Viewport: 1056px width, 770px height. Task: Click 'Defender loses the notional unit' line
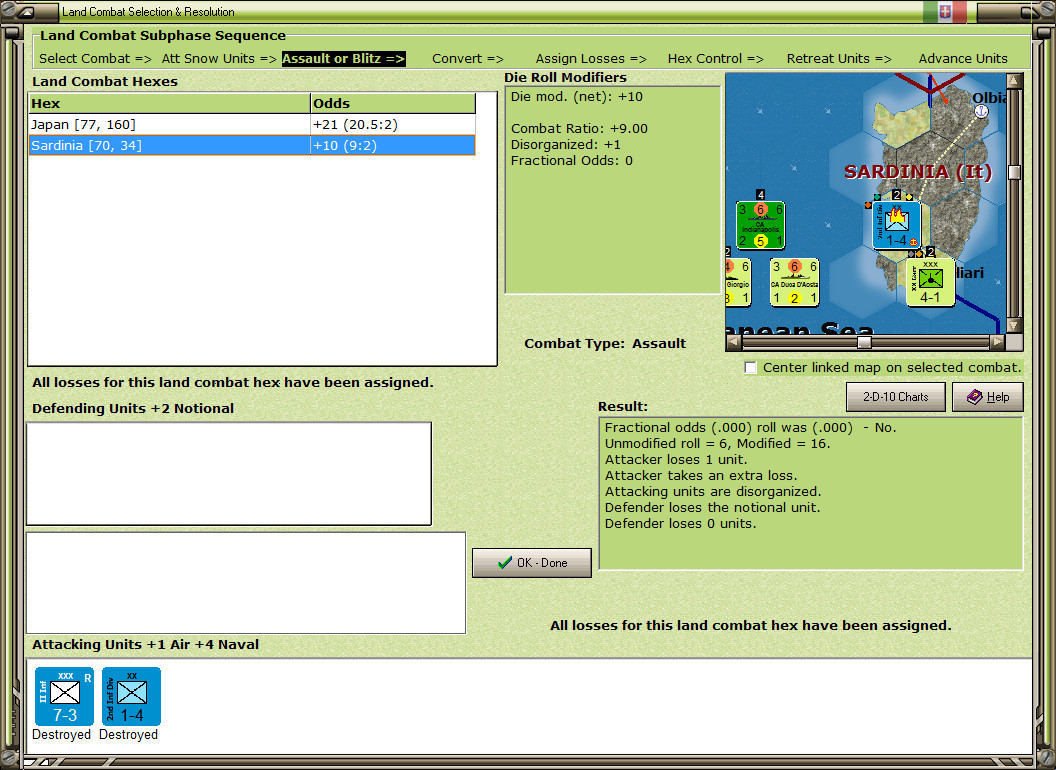click(x=713, y=508)
